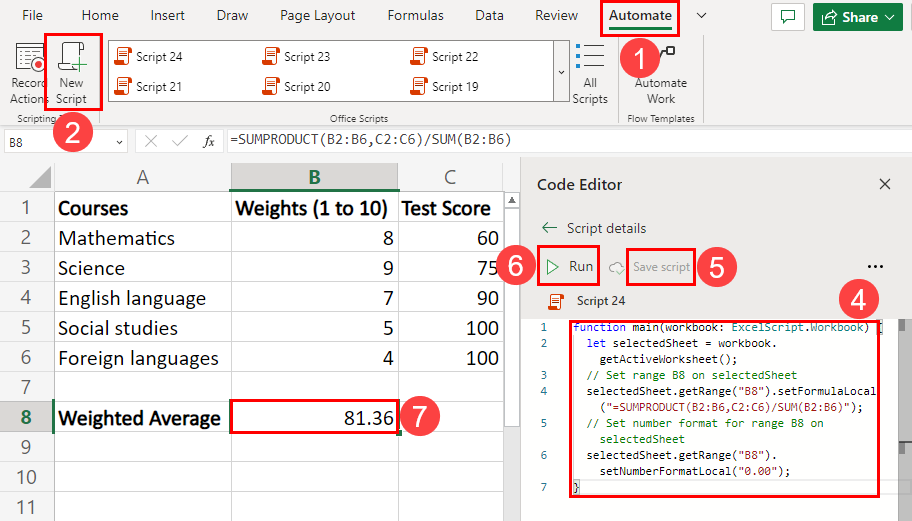
Task: Switch to the Home tab
Action: [100, 16]
